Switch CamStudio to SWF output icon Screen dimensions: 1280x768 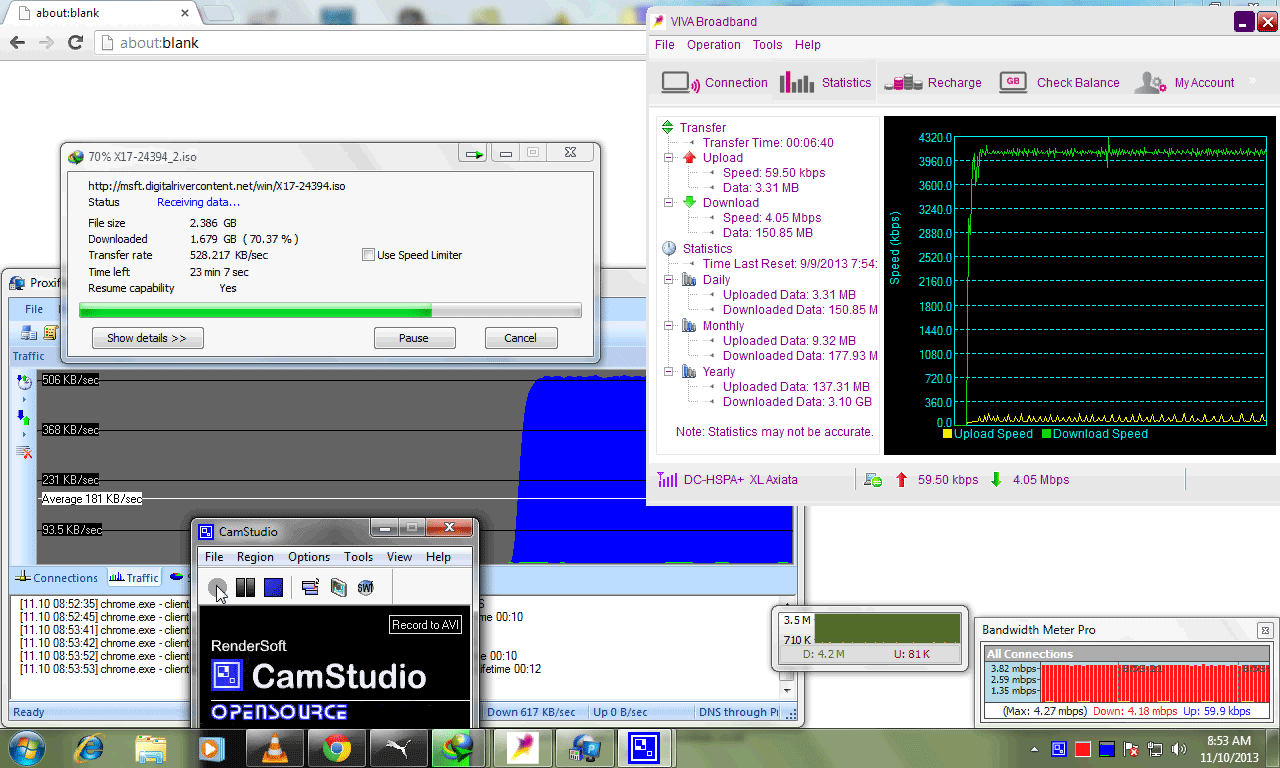(x=365, y=588)
